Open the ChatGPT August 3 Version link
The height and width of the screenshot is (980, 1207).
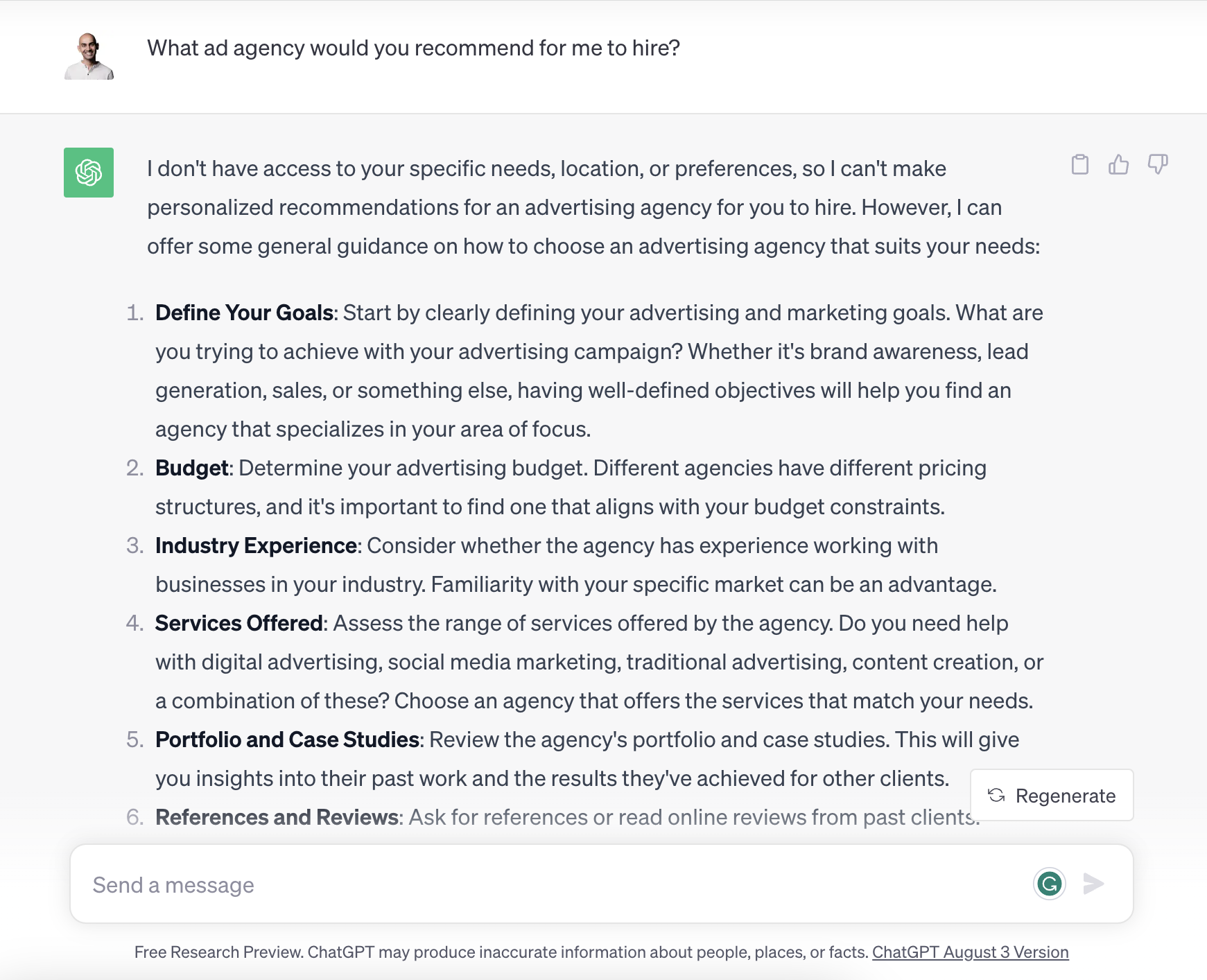click(x=970, y=952)
